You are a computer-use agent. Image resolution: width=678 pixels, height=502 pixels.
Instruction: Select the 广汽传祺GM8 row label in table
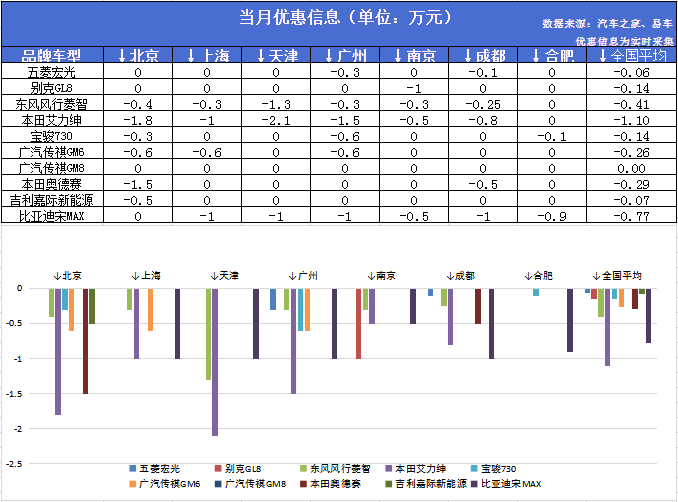pos(52,167)
